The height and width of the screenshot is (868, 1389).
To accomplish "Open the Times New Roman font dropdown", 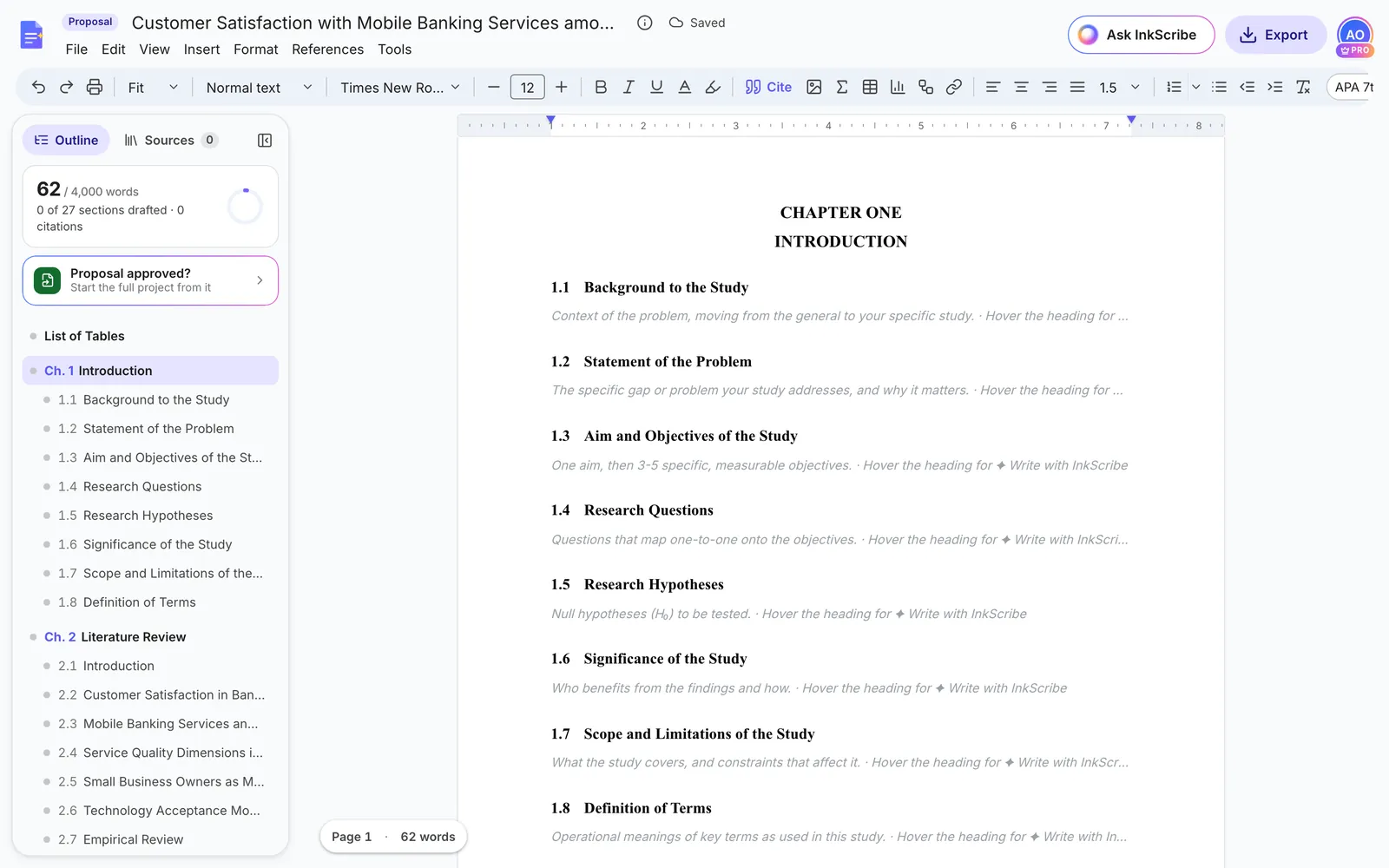I will point(399,87).
